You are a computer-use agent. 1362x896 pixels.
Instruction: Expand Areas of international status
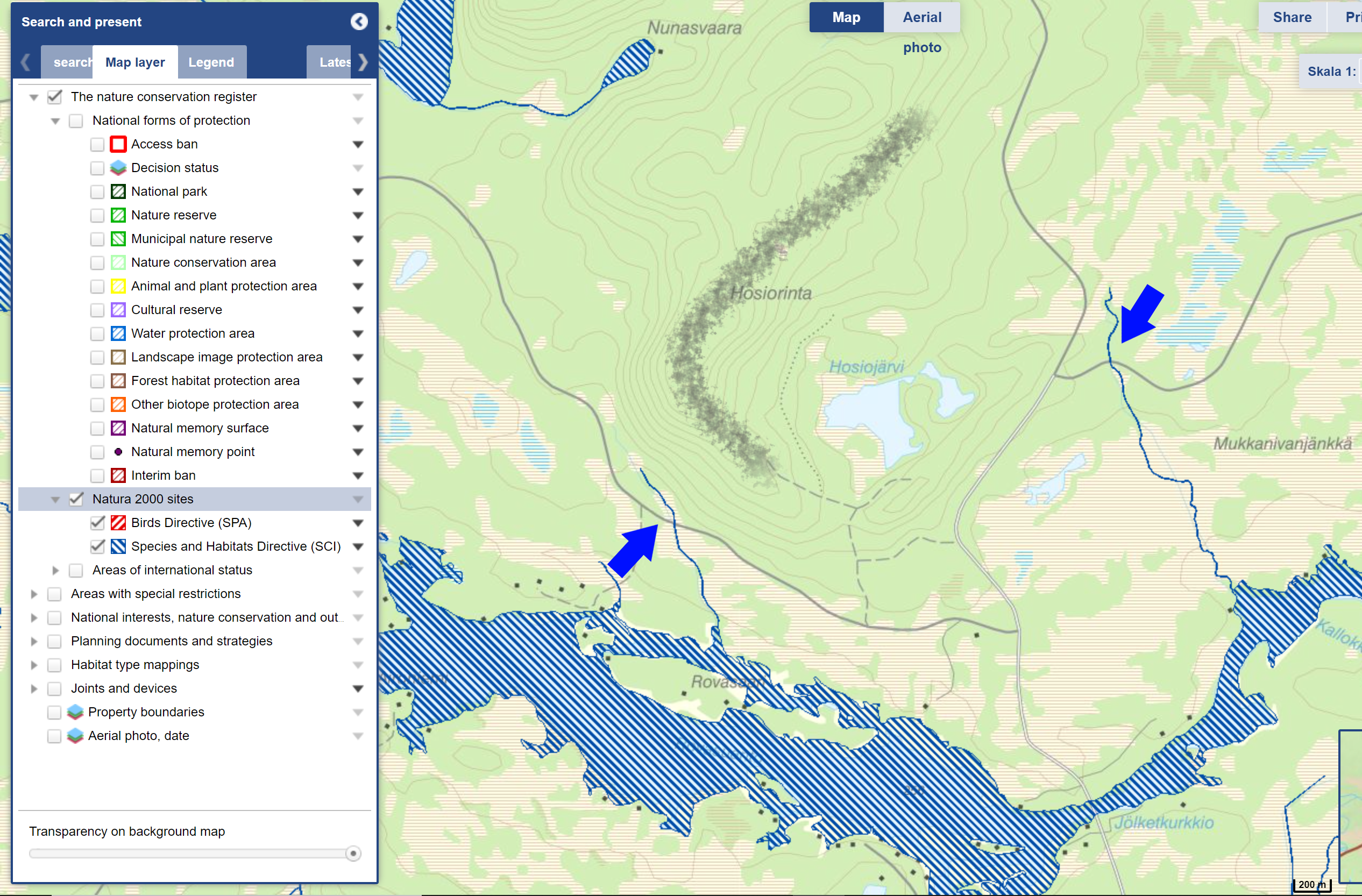pos(55,571)
